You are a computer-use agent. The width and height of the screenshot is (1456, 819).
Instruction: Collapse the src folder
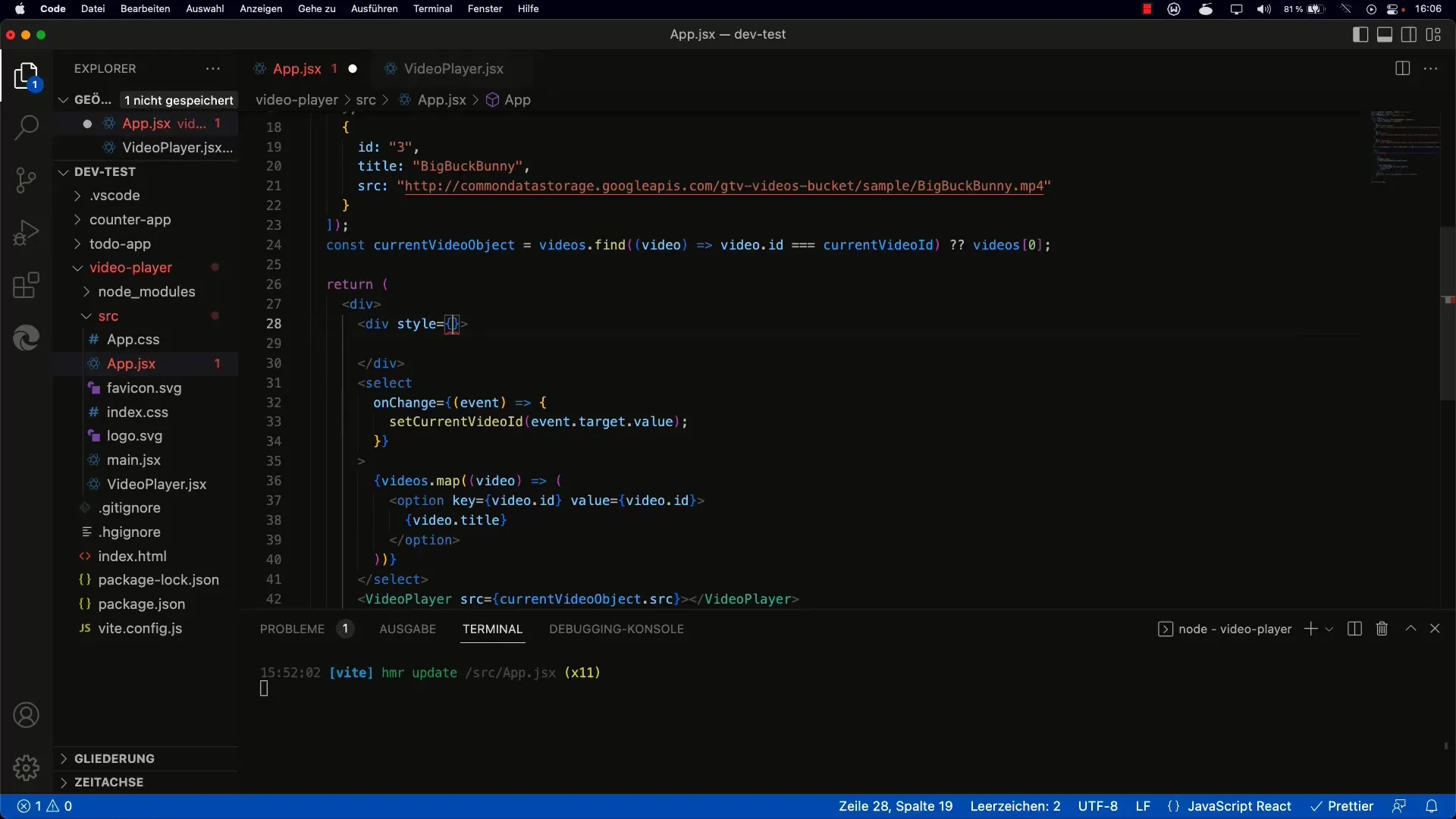108,316
